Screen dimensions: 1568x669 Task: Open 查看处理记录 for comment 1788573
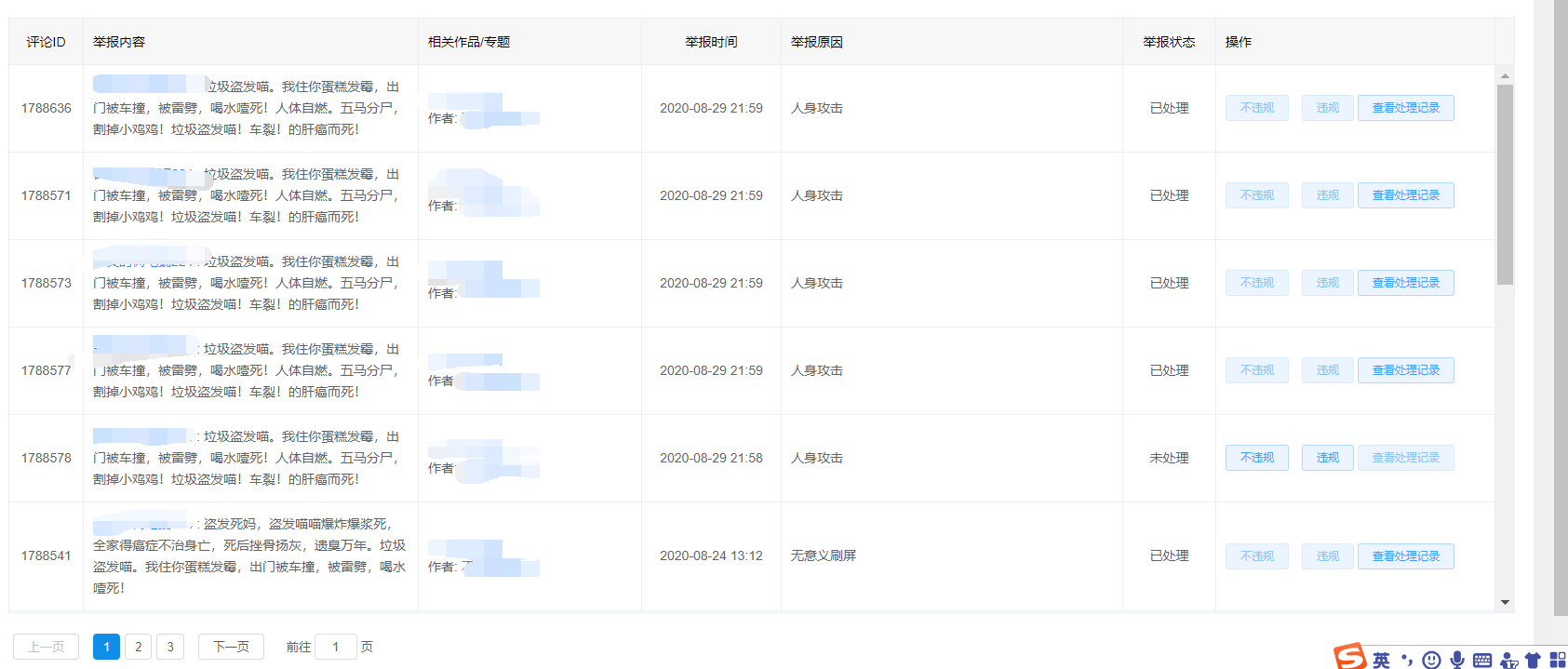point(1405,283)
